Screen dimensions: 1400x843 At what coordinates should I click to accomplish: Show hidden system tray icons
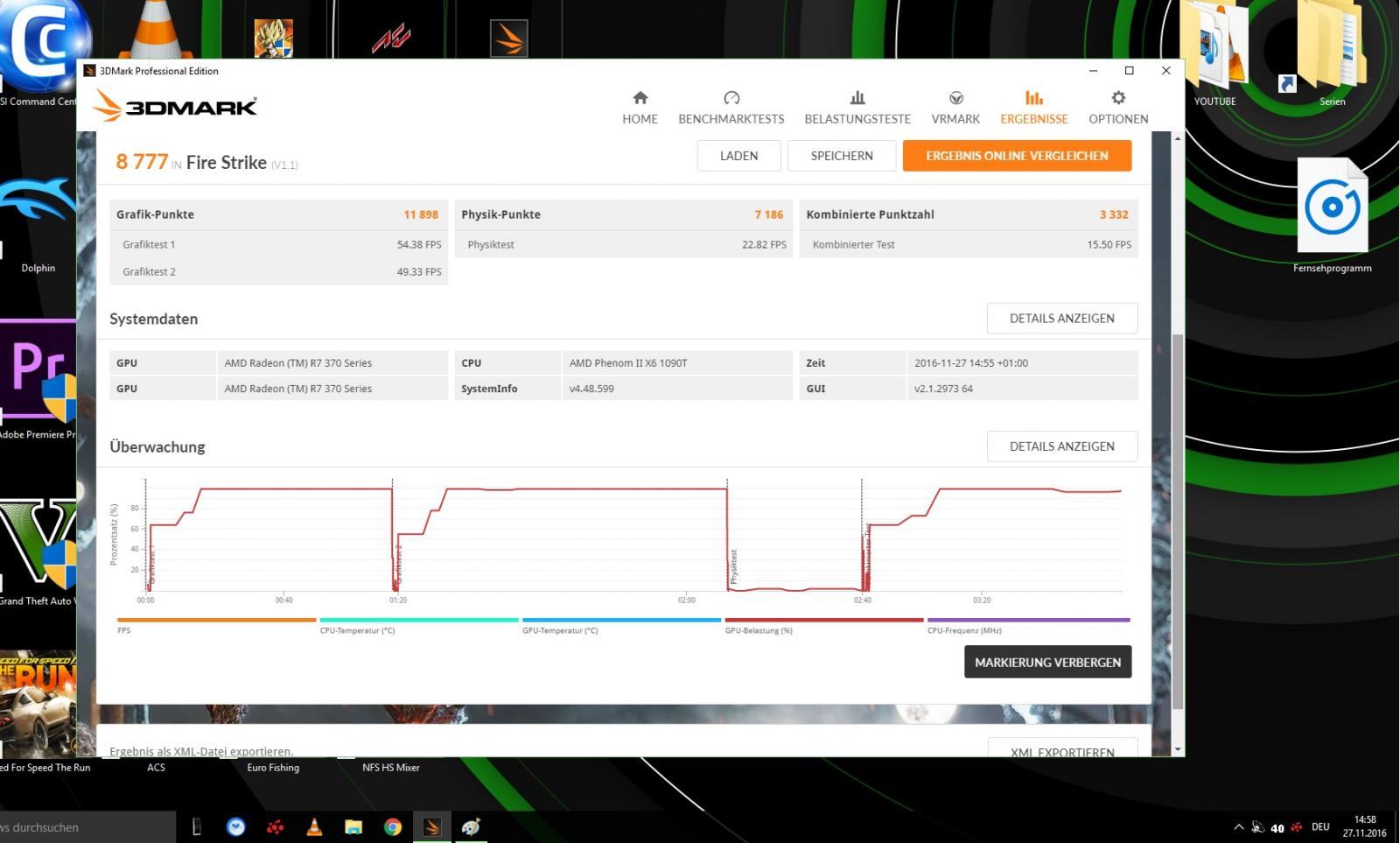pos(1238,827)
